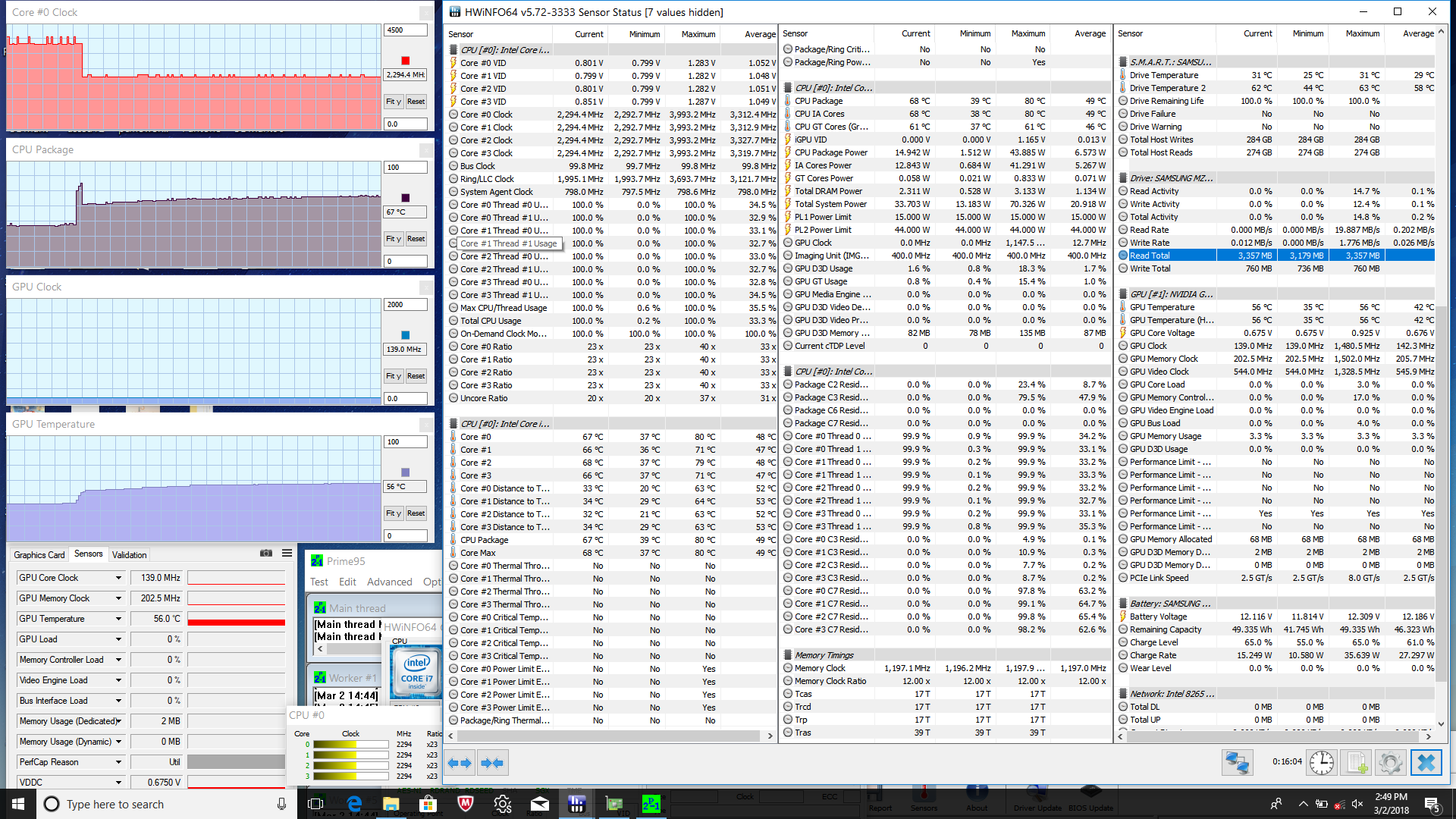Select CPU Package Power sensor row

pos(946,152)
